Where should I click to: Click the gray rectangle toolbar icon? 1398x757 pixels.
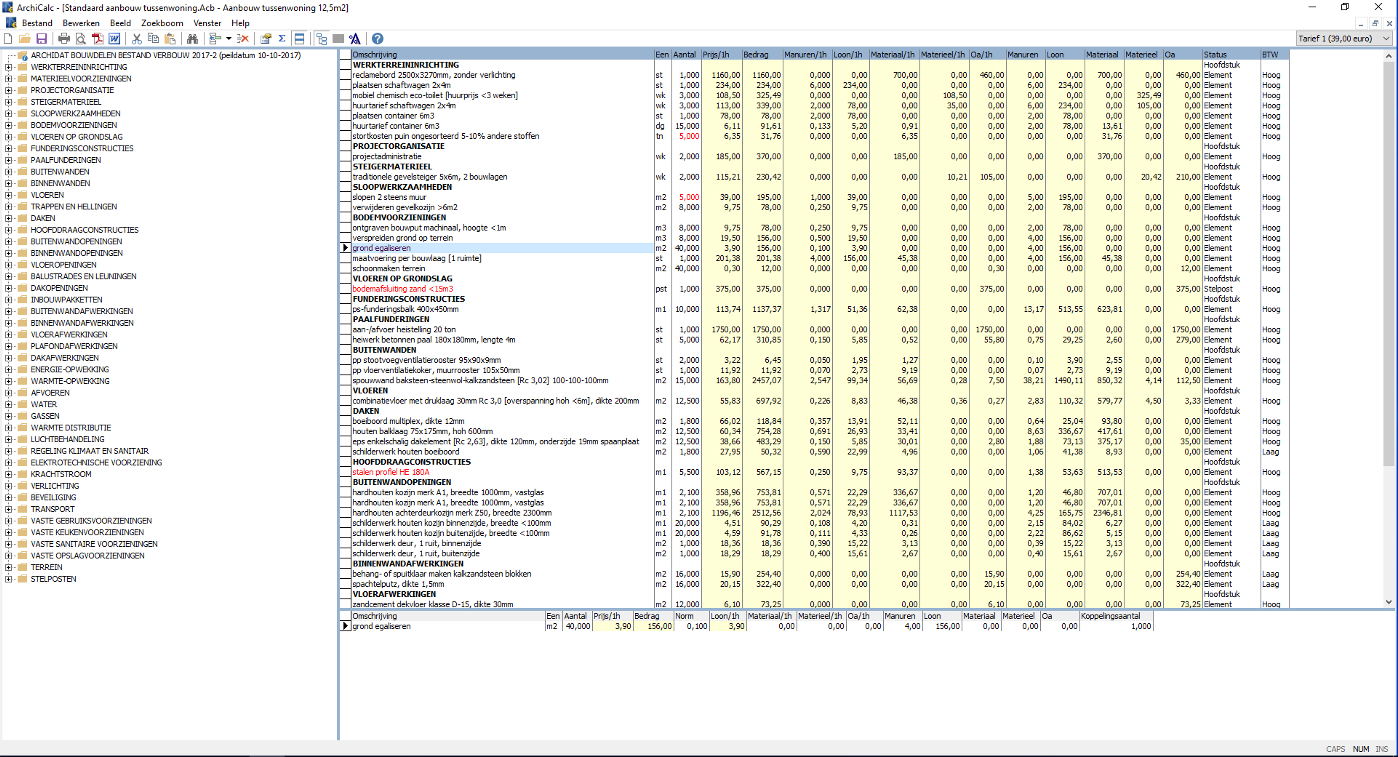pyautogui.click(x=338, y=38)
